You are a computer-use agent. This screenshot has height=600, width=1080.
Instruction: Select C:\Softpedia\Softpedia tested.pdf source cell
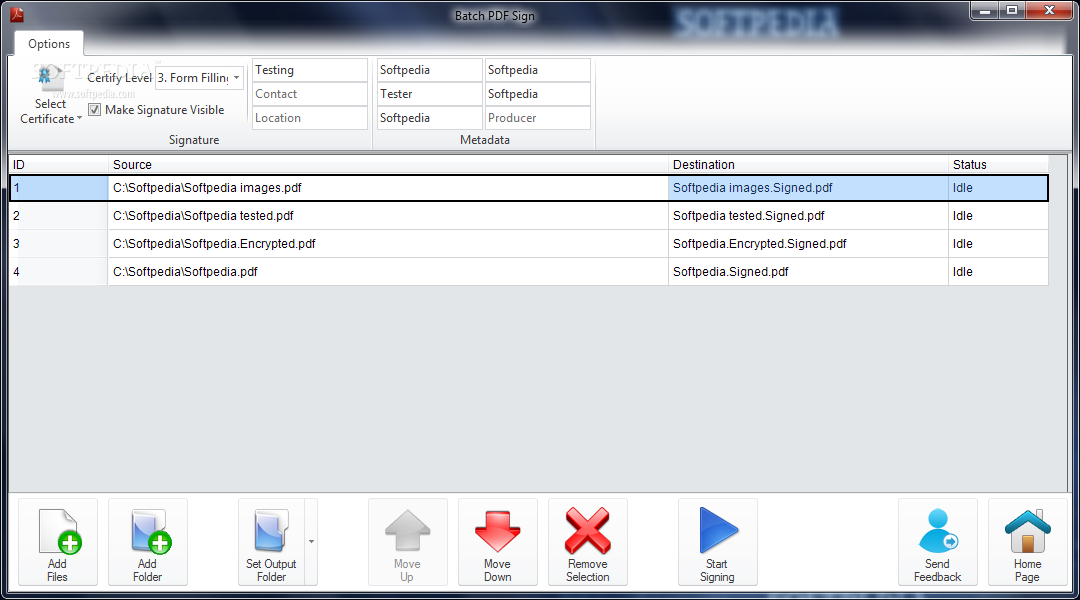pyautogui.click(x=388, y=216)
